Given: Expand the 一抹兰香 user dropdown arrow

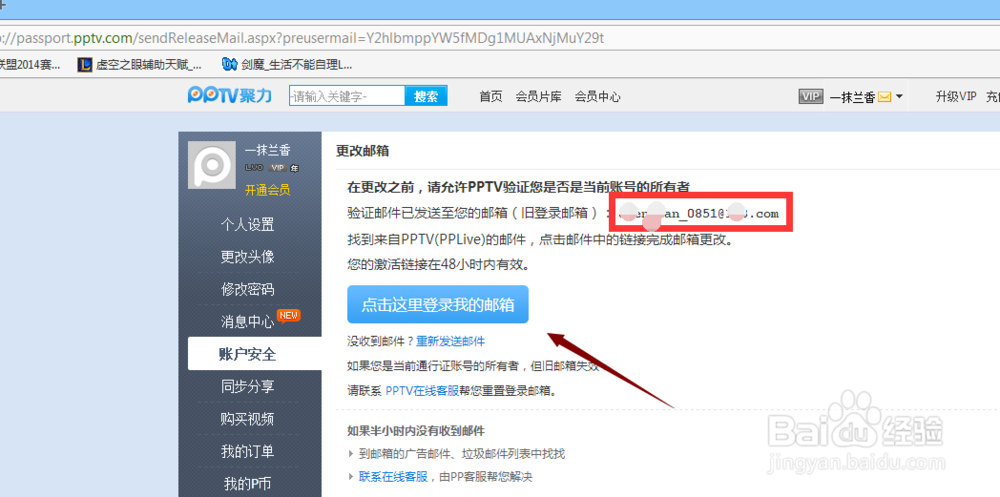Looking at the screenshot, I should pos(899,97).
